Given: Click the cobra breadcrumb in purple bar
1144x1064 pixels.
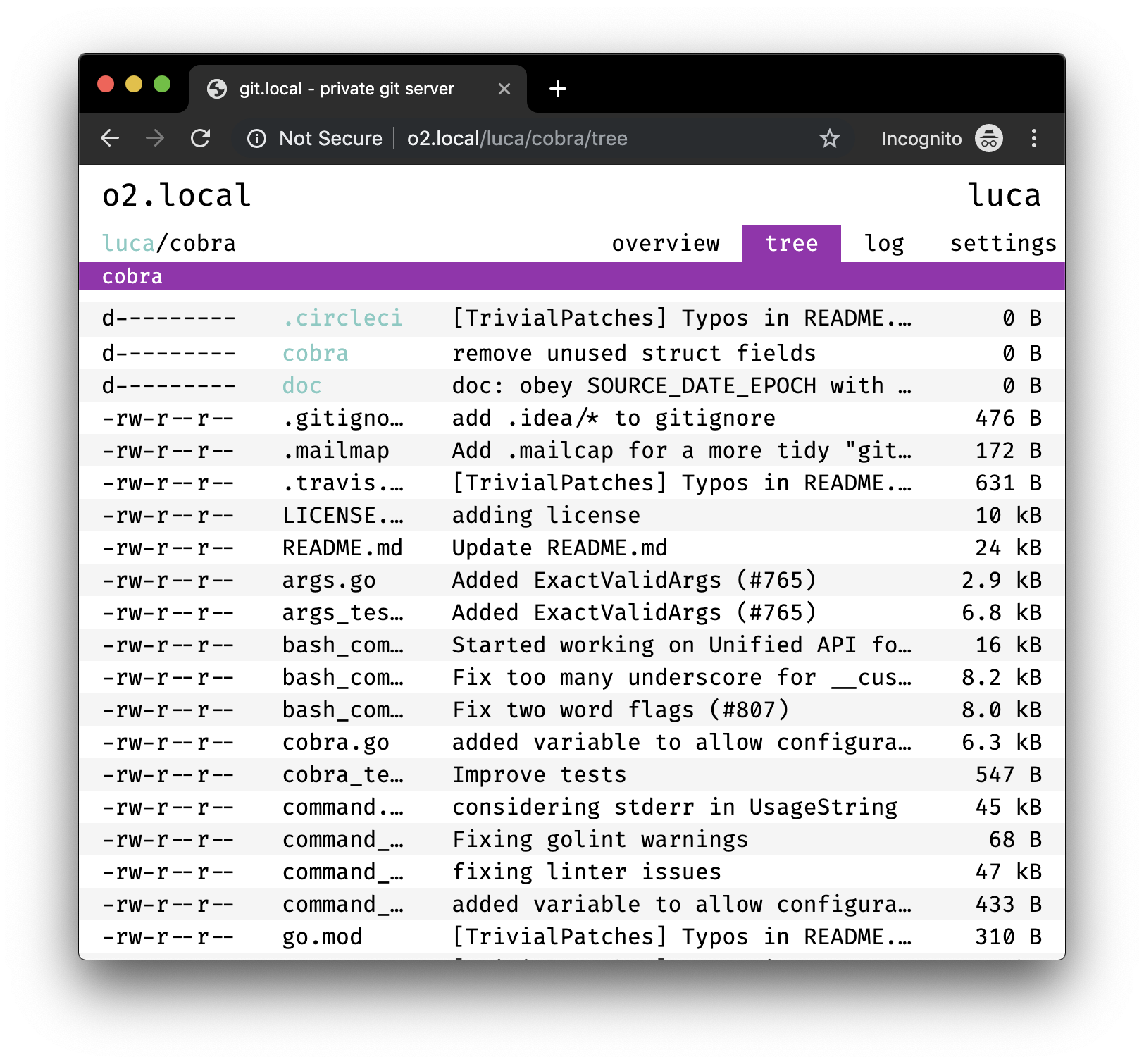Looking at the screenshot, I should point(132,277).
